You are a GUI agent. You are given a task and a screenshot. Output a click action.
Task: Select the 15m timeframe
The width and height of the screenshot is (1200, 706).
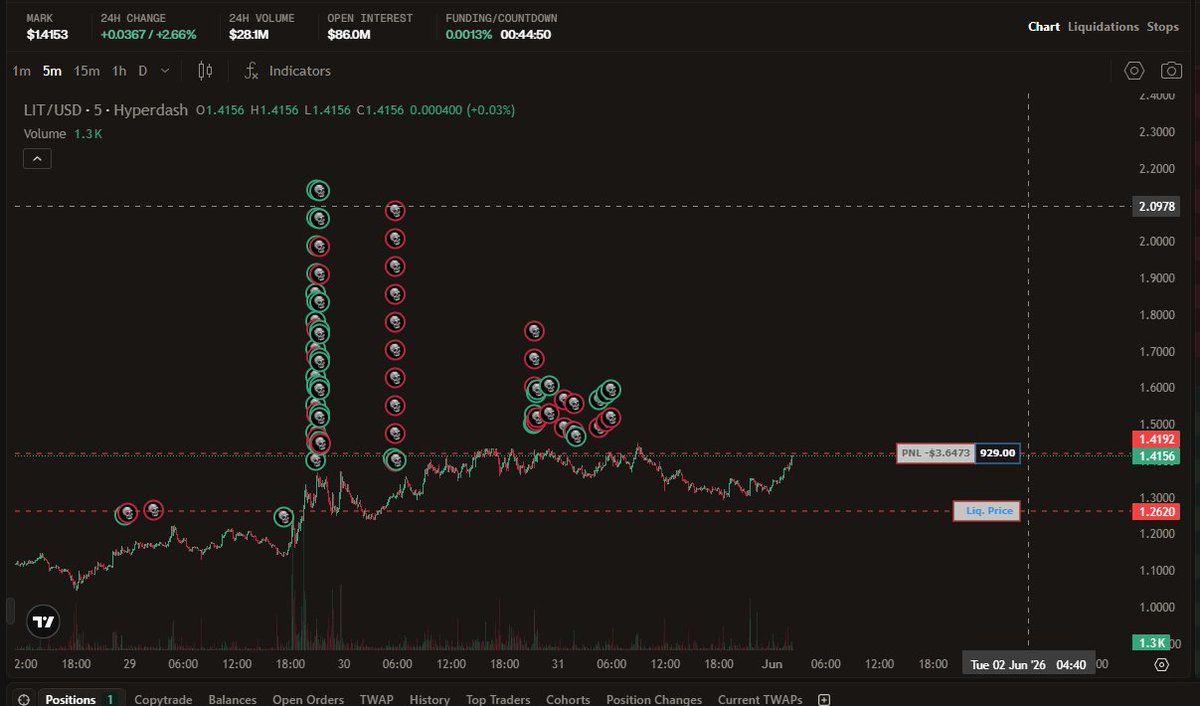[x=87, y=71]
